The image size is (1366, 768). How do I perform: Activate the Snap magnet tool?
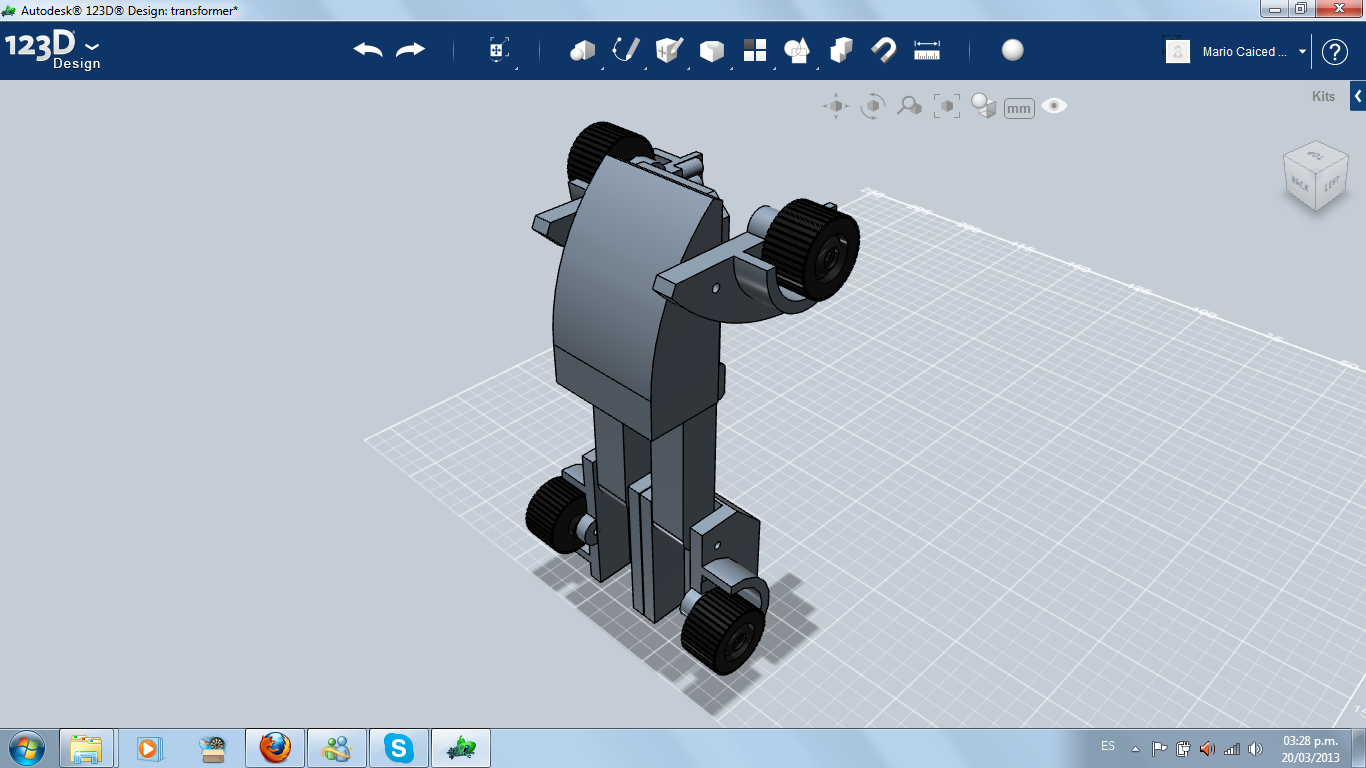[883, 50]
